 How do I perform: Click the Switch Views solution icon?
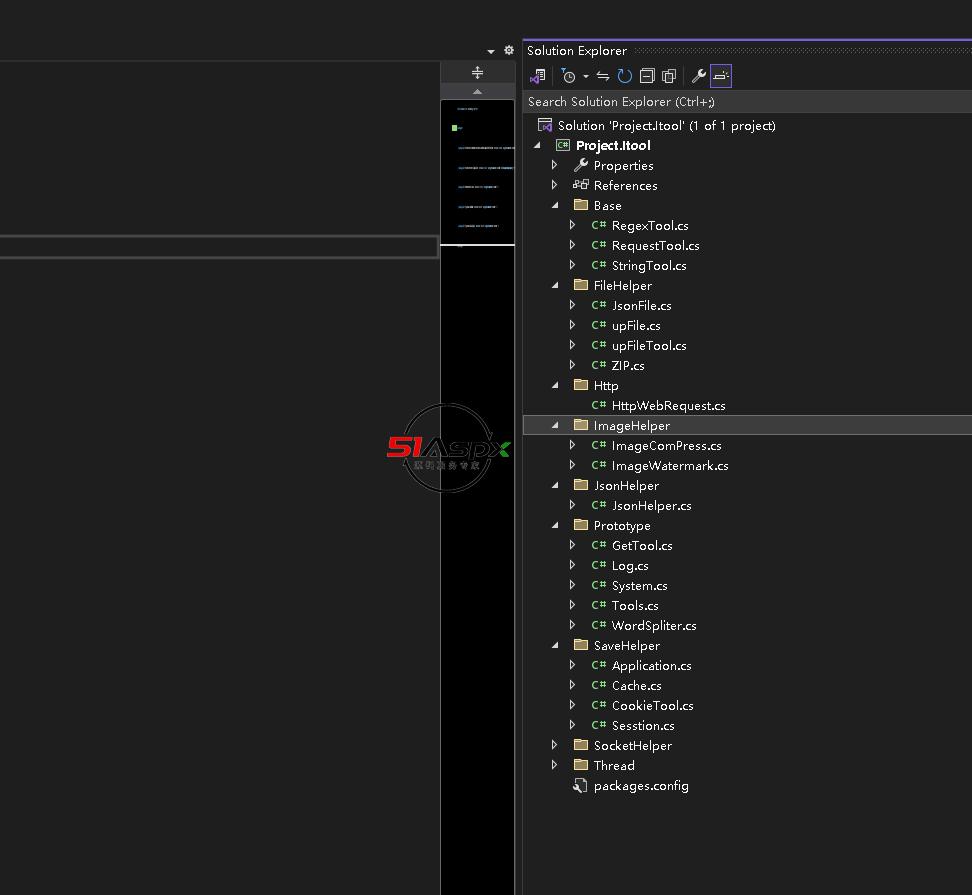tap(538, 76)
